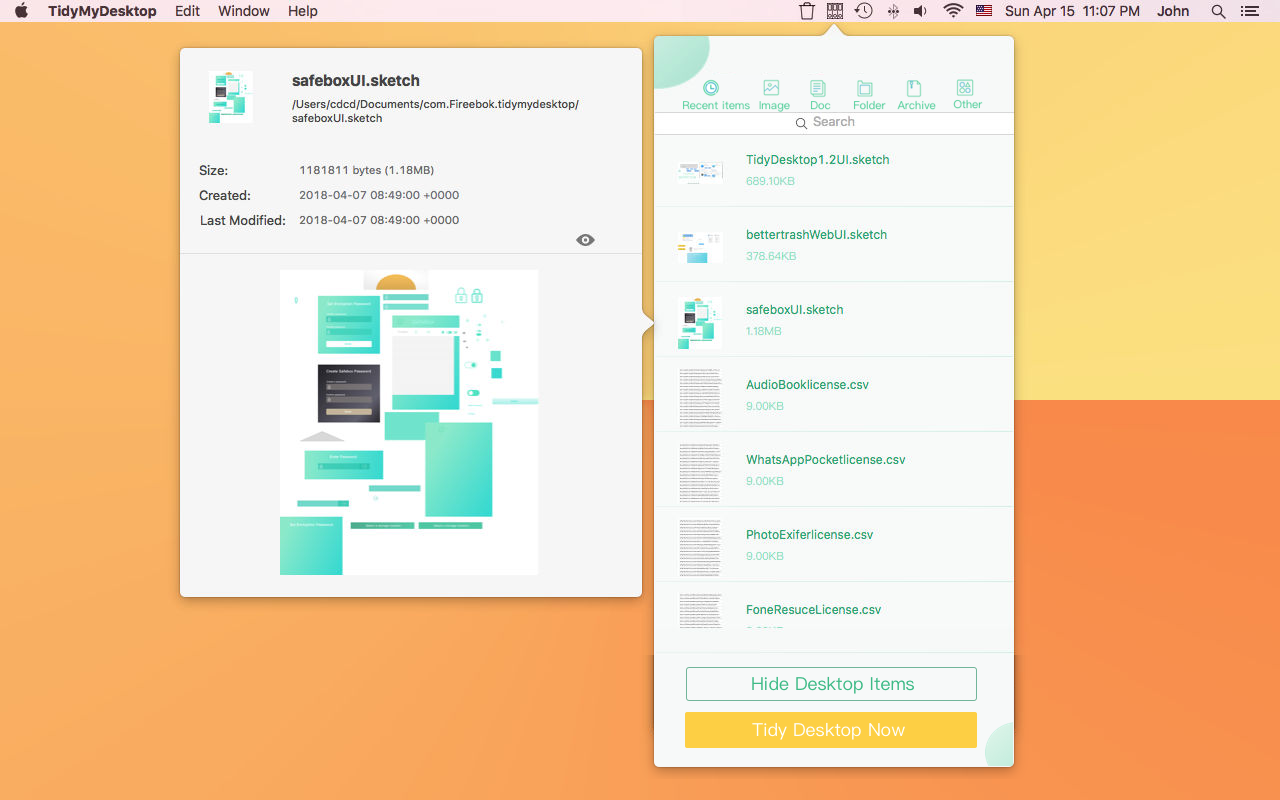Open the Help menu
Screen dimensions: 1280x800
pos(303,11)
